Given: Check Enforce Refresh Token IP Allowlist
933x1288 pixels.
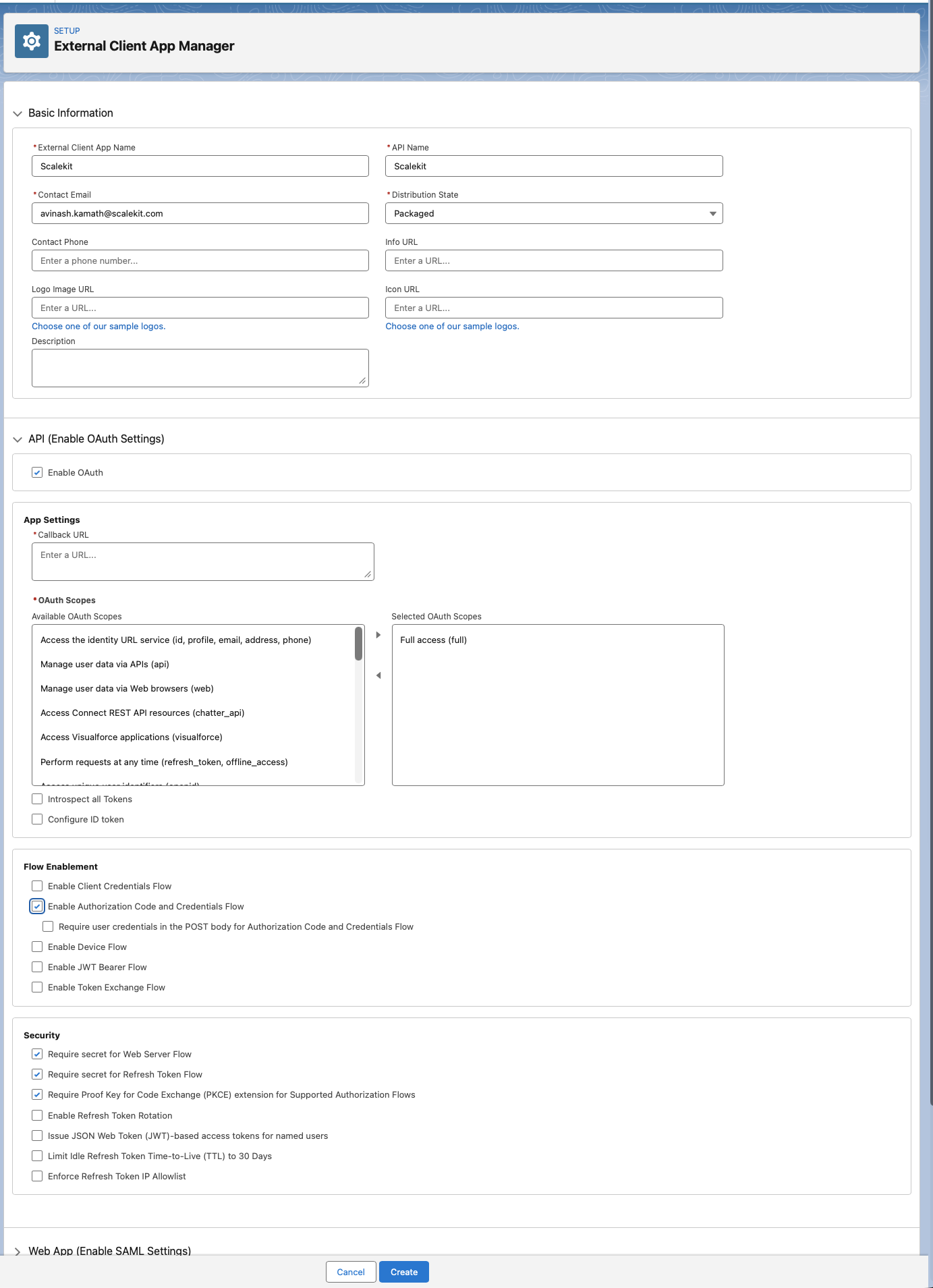Looking at the screenshot, I should coord(37,1176).
